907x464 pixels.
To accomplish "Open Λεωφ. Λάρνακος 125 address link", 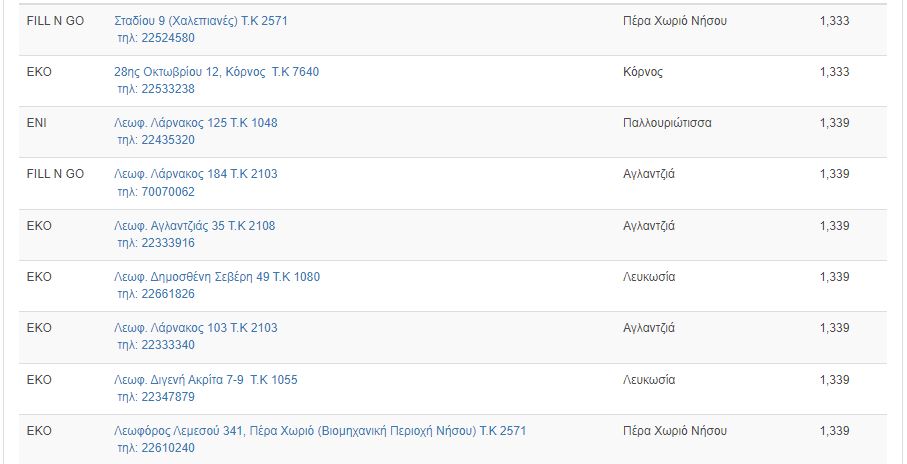I will 196,123.
